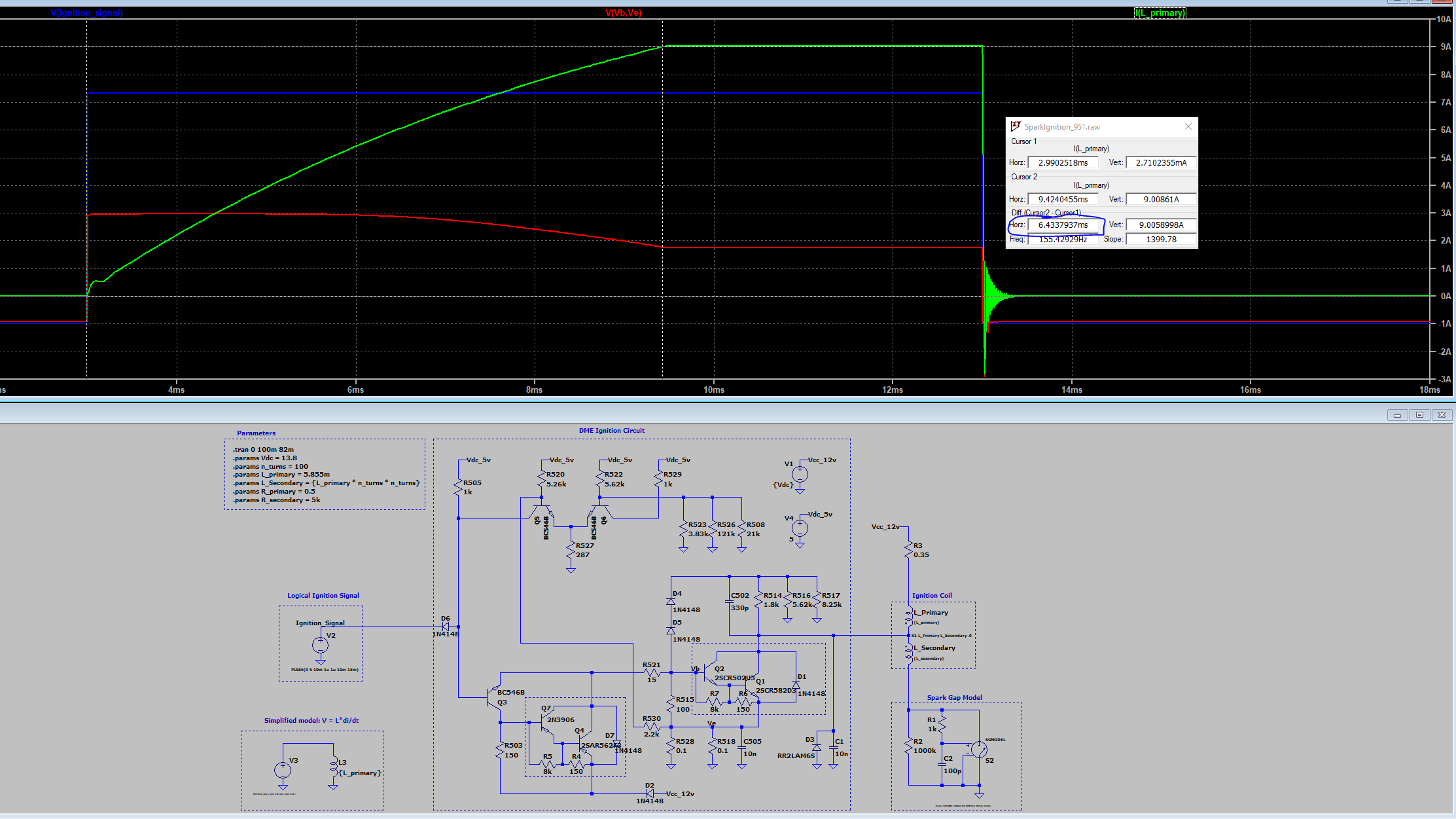This screenshot has width=1456, height=819.
Task: Close the SparkIgnition_951.raw cursor dialog
Action: (x=1188, y=126)
